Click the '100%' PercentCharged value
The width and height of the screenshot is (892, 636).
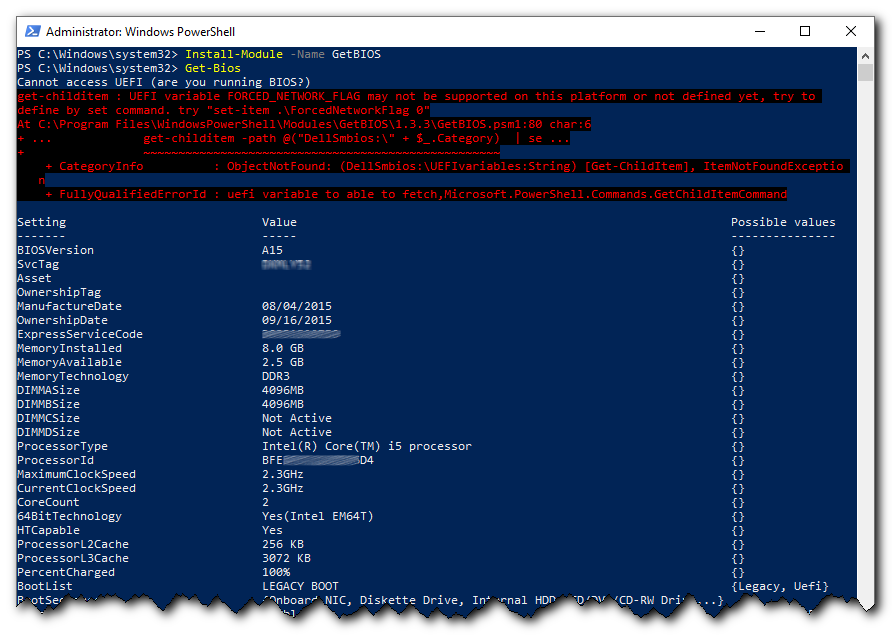point(276,572)
